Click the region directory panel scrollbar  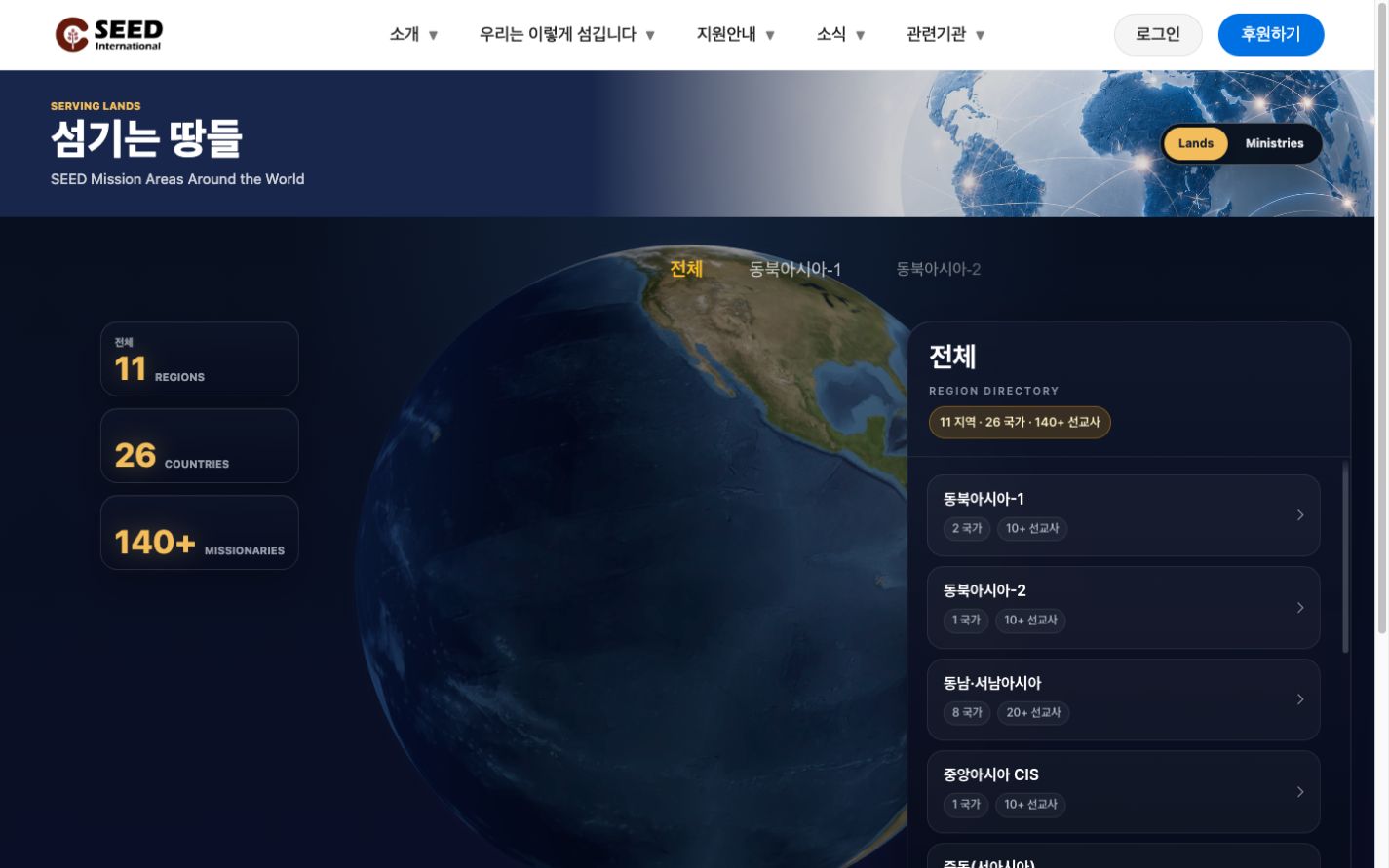click(x=1345, y=557)
